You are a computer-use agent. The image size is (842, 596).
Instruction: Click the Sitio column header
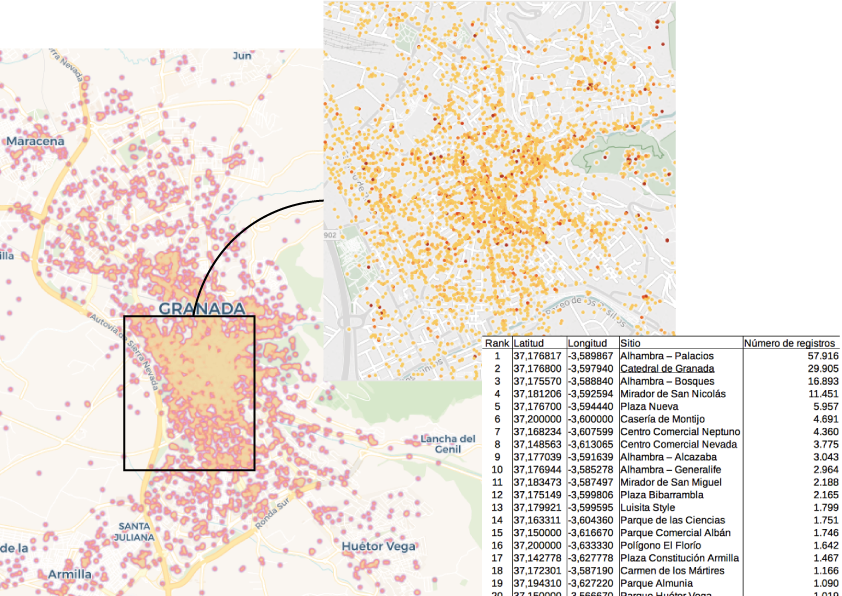[630, 343]
